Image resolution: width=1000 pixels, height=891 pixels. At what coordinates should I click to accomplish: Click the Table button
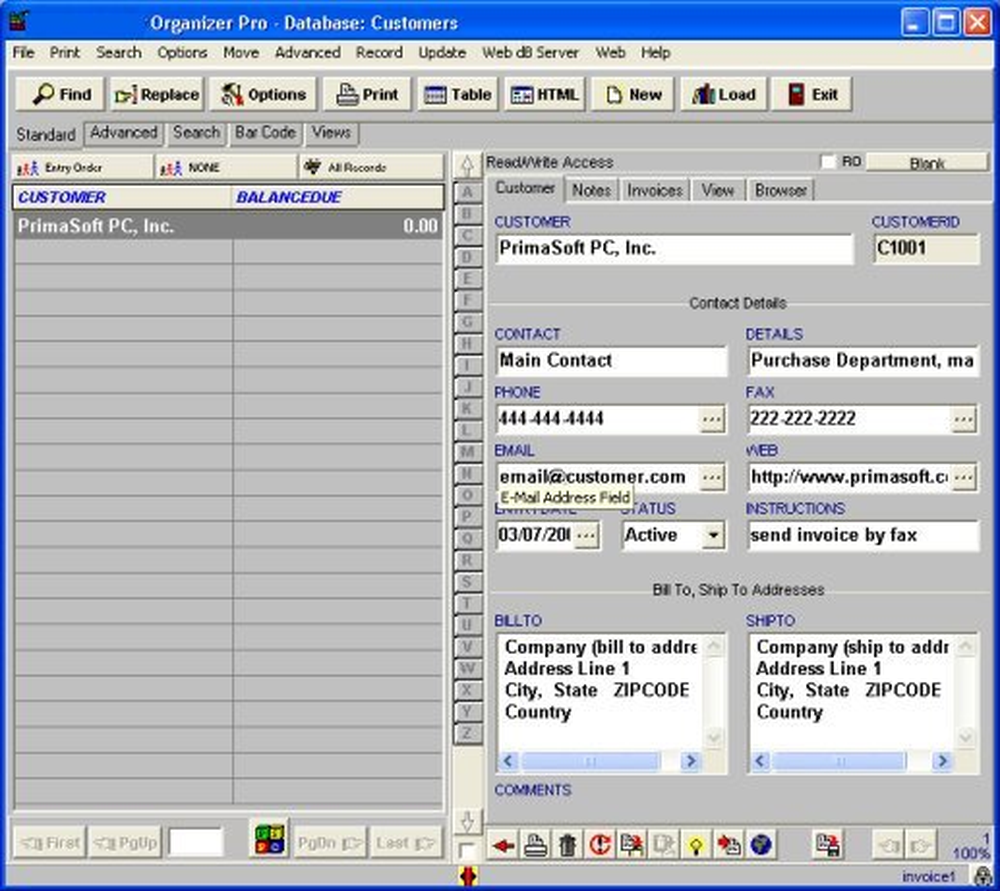457,94
